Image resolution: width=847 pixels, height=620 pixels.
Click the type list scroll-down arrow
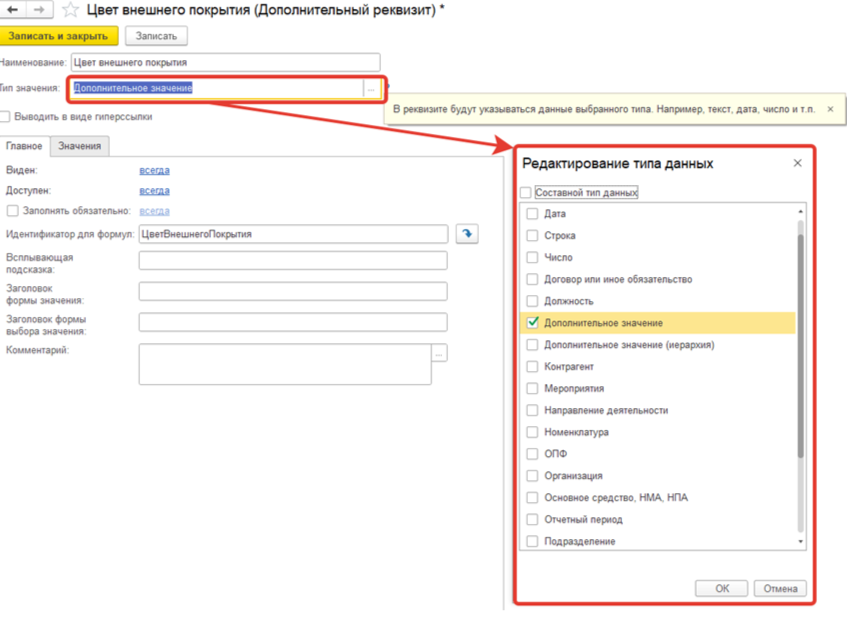point(801,542)
